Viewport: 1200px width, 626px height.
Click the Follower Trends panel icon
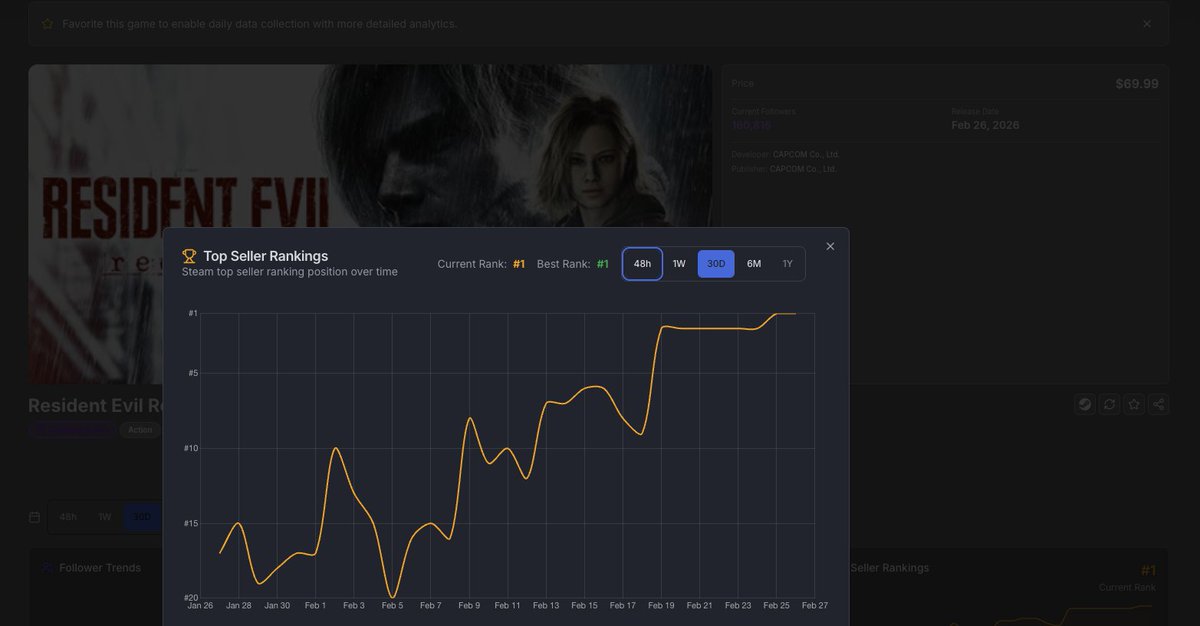coord(47,568)
